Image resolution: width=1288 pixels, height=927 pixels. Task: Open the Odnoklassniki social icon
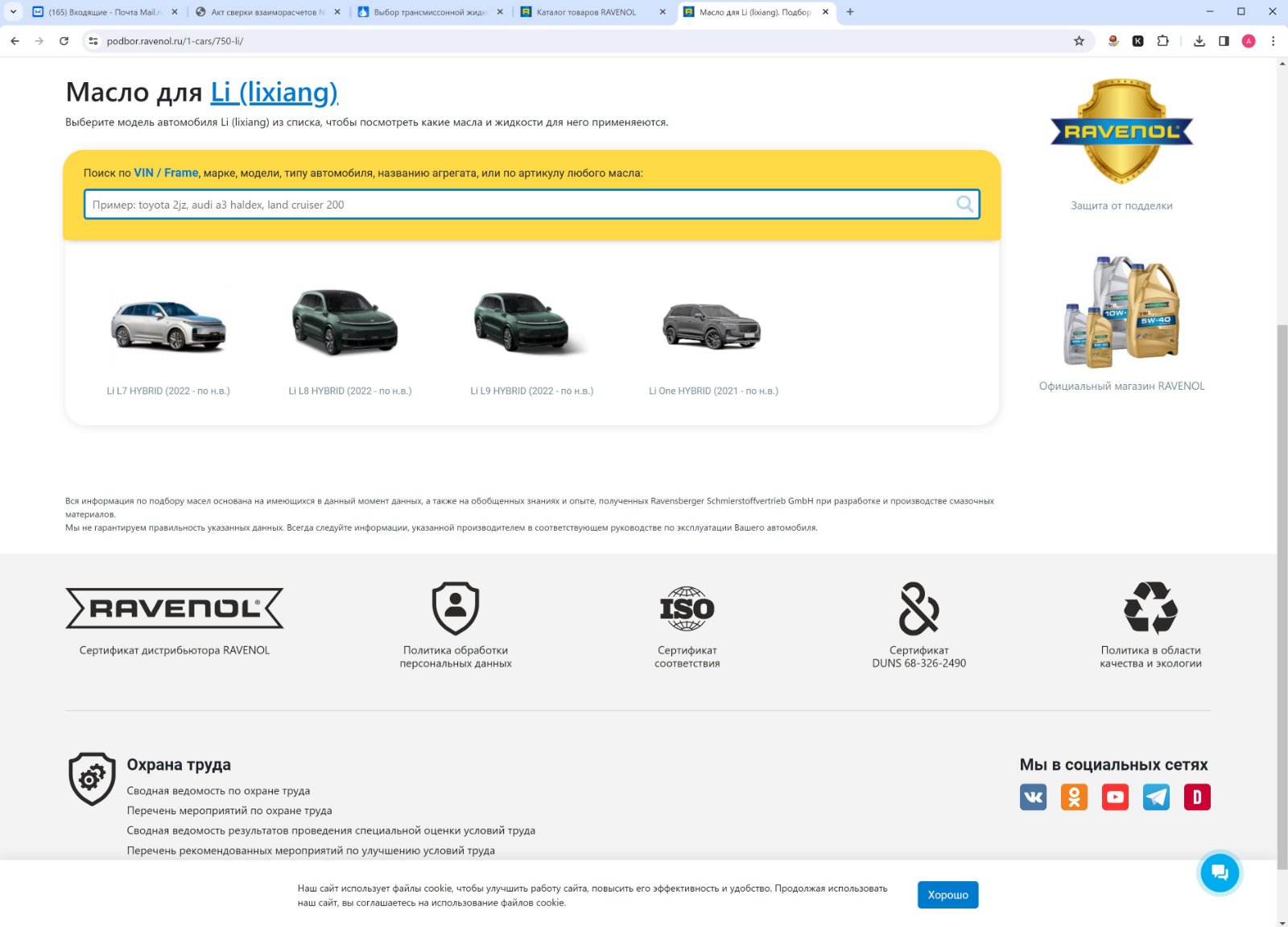click(x=1074, y=797)
